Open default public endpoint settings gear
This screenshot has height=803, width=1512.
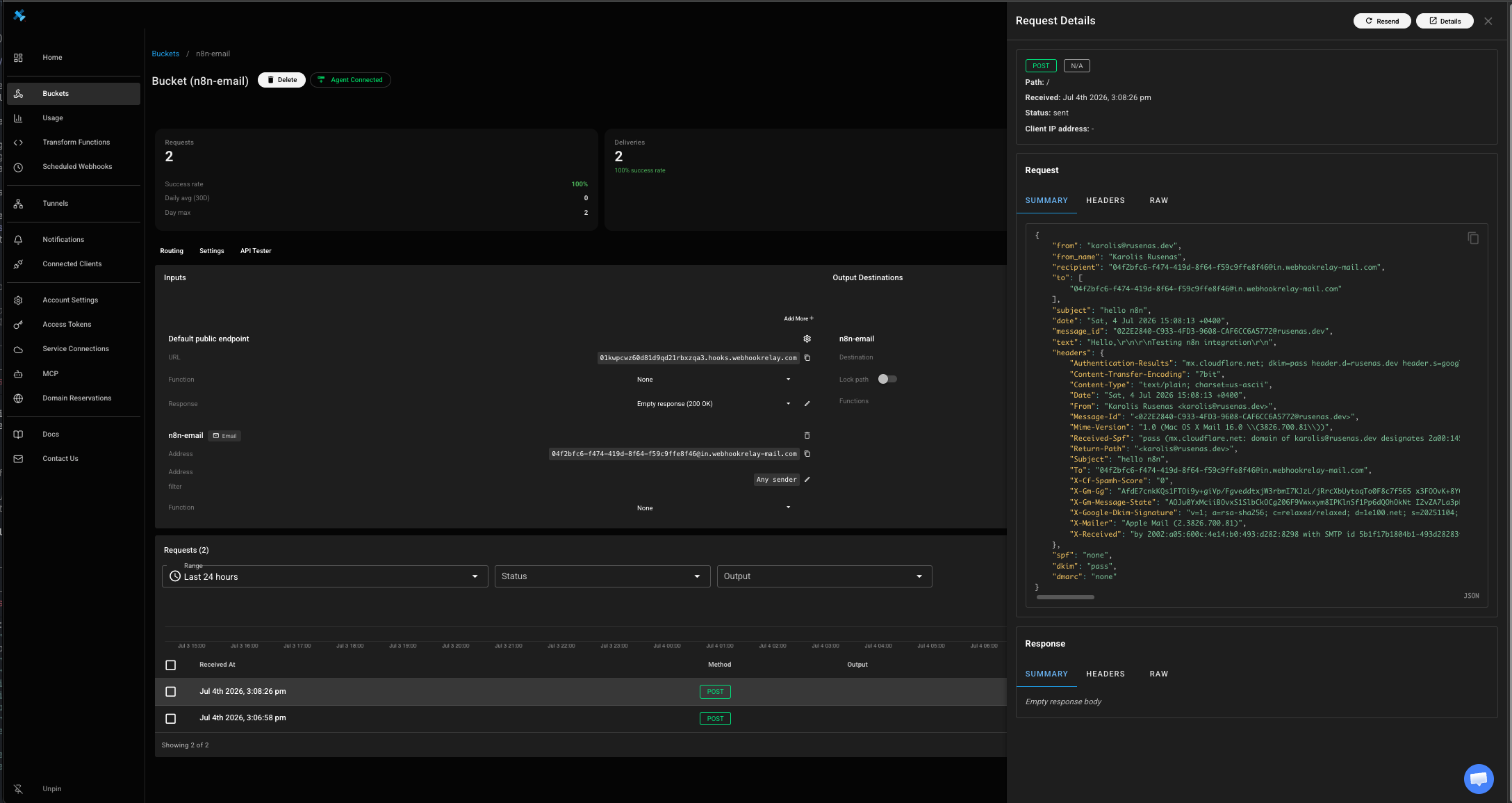807,339
